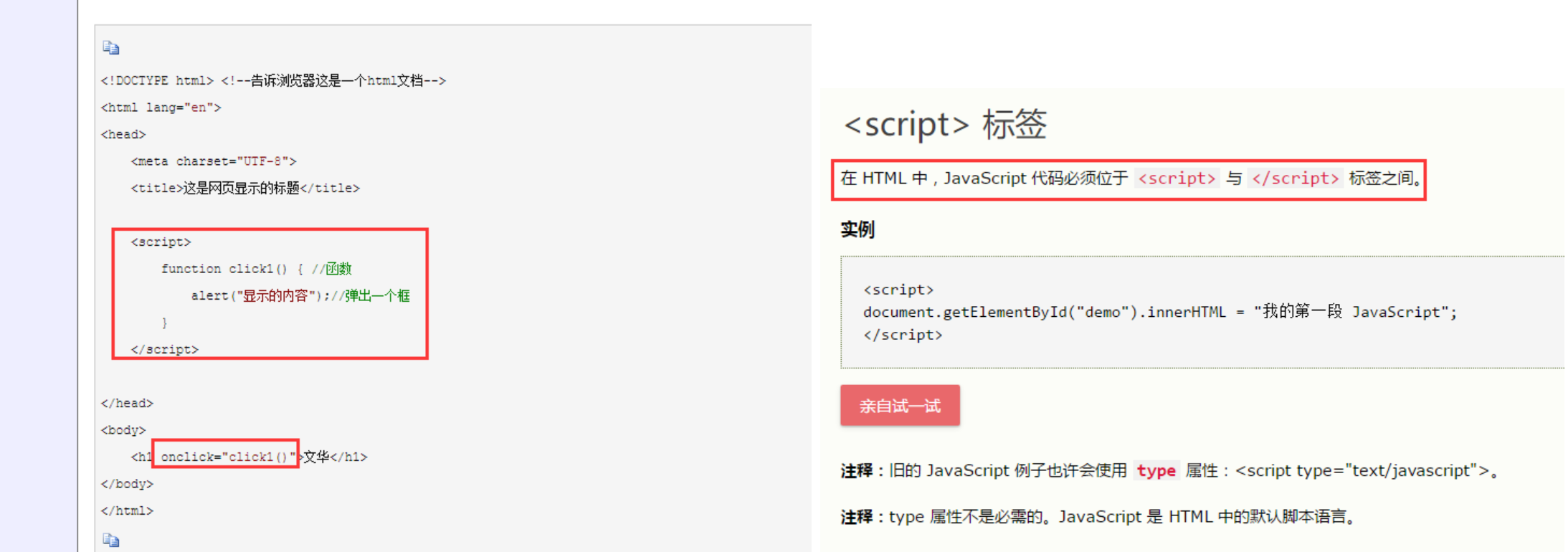Click the 实例 subheading
Image resolution: width=1568 pixels, height=552 pixels.
(857, 229)
